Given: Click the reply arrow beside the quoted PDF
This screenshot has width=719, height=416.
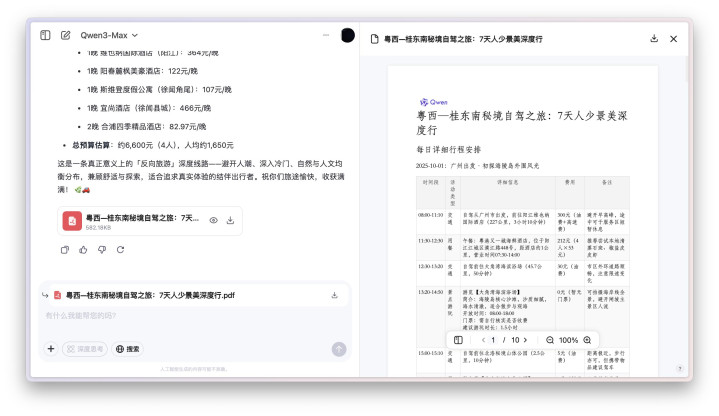Looking at the screenshot, I should click(45, 295).
